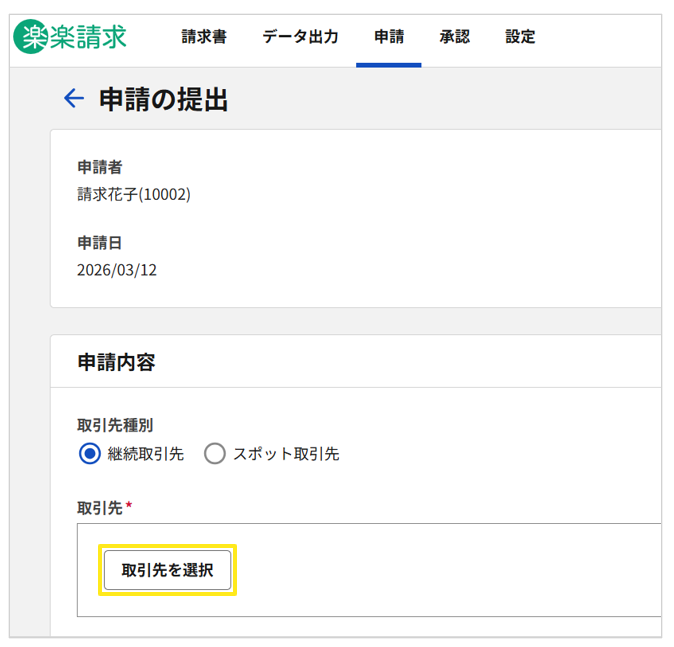Click the 取引先種別 label
674x647 pixels.
pos(115,425)
